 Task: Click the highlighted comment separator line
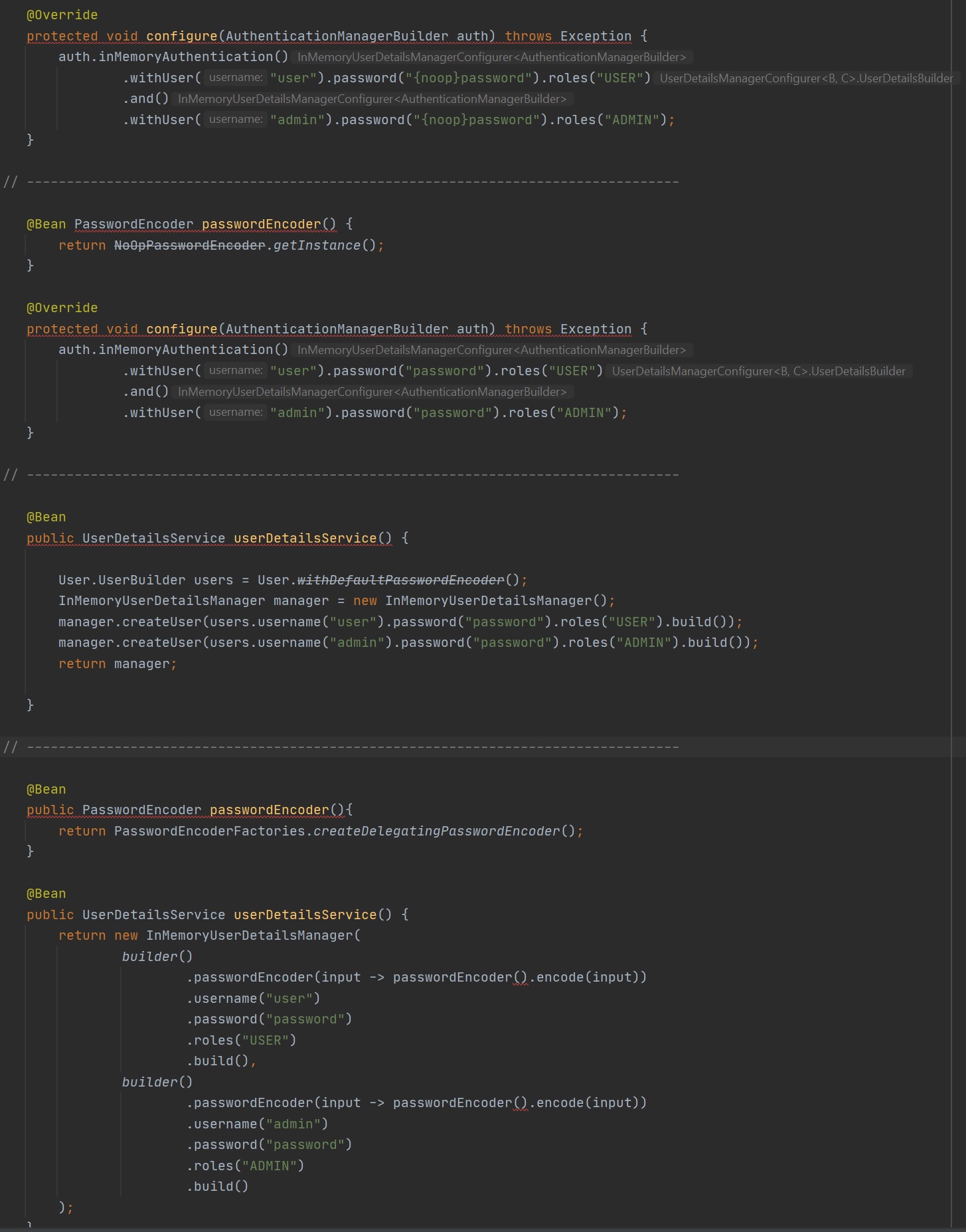352,747
